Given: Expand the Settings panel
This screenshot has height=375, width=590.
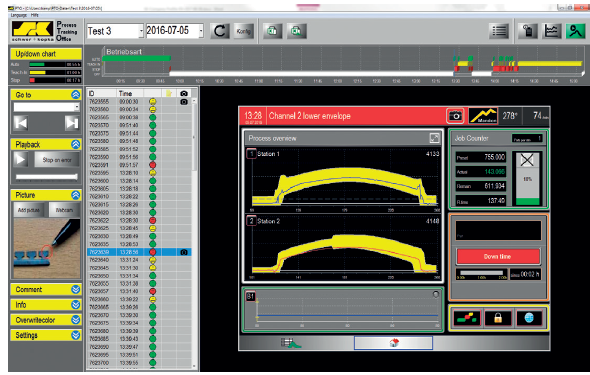Looking at the screenshot, I should point(76,335).
